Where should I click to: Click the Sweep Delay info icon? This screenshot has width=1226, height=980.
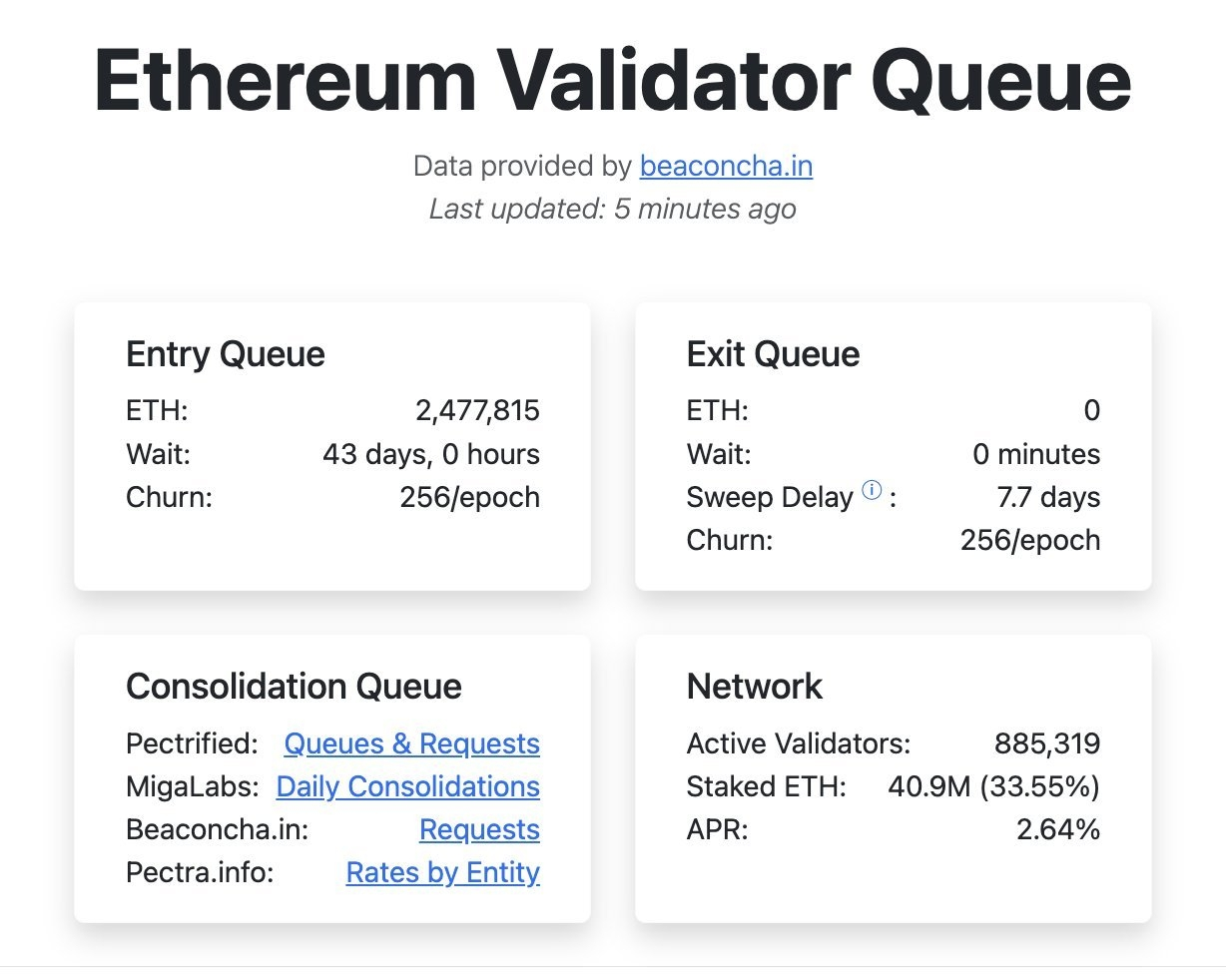(x=872, y=490)
